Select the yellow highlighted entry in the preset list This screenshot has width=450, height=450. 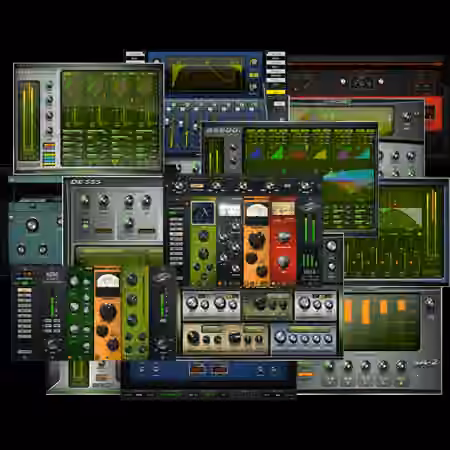click(276, 92)
